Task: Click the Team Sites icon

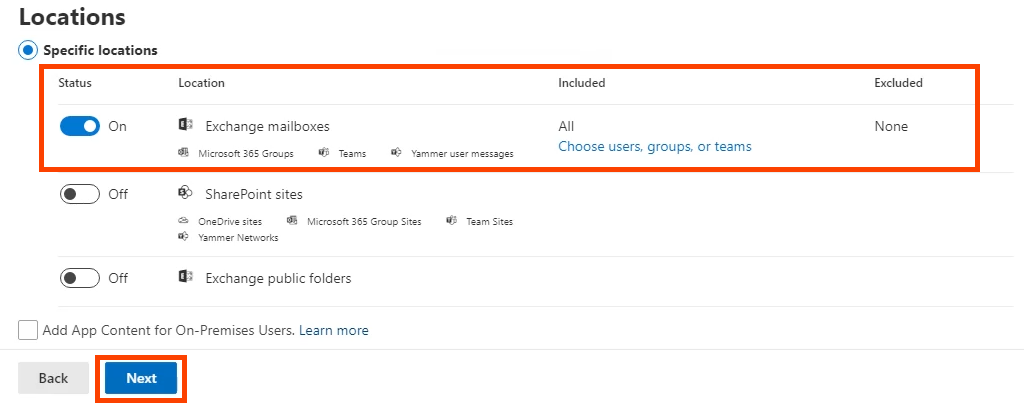Action: tap(452, 221)
